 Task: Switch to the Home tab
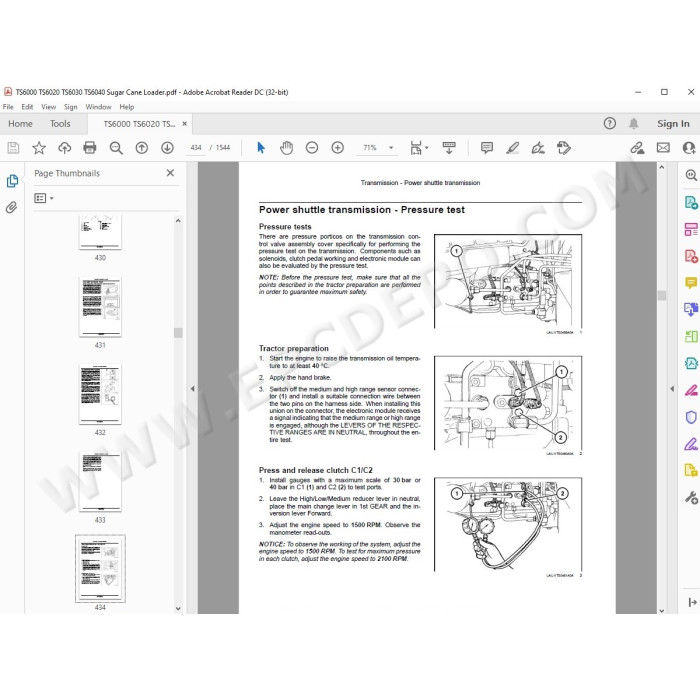(20, 124)
